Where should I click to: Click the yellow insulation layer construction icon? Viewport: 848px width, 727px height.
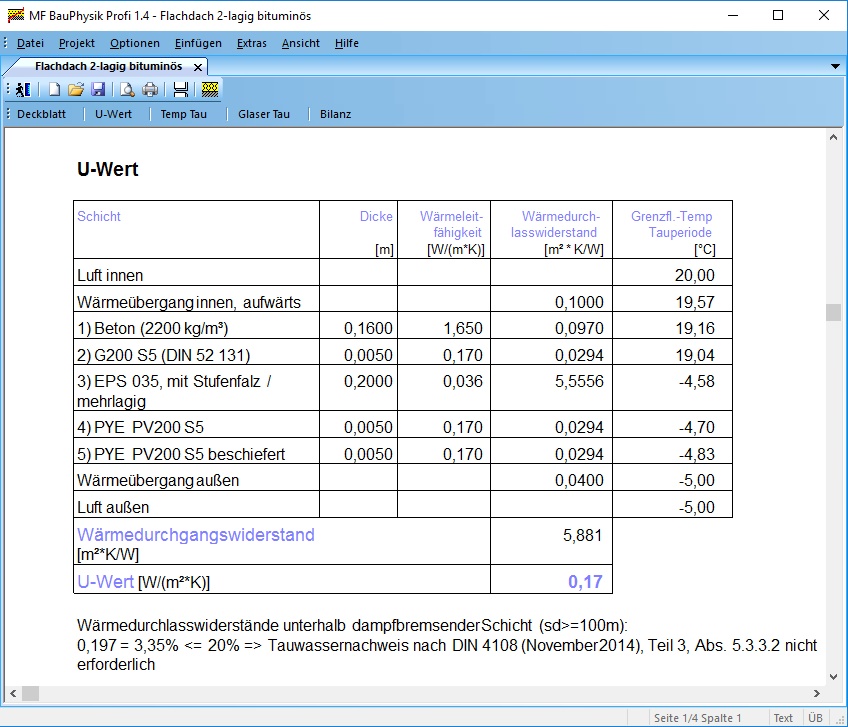point(209,89)
